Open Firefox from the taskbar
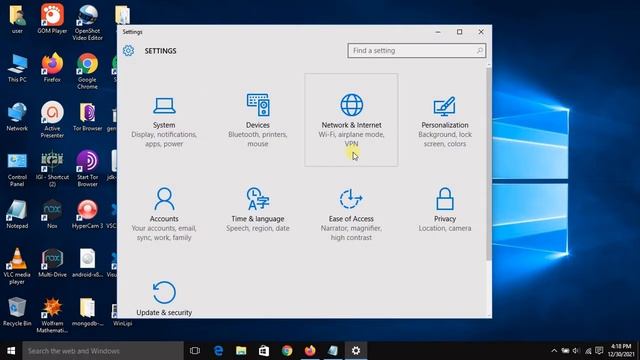The width and height of the screenshot is (640, 360). click(310, 351)
